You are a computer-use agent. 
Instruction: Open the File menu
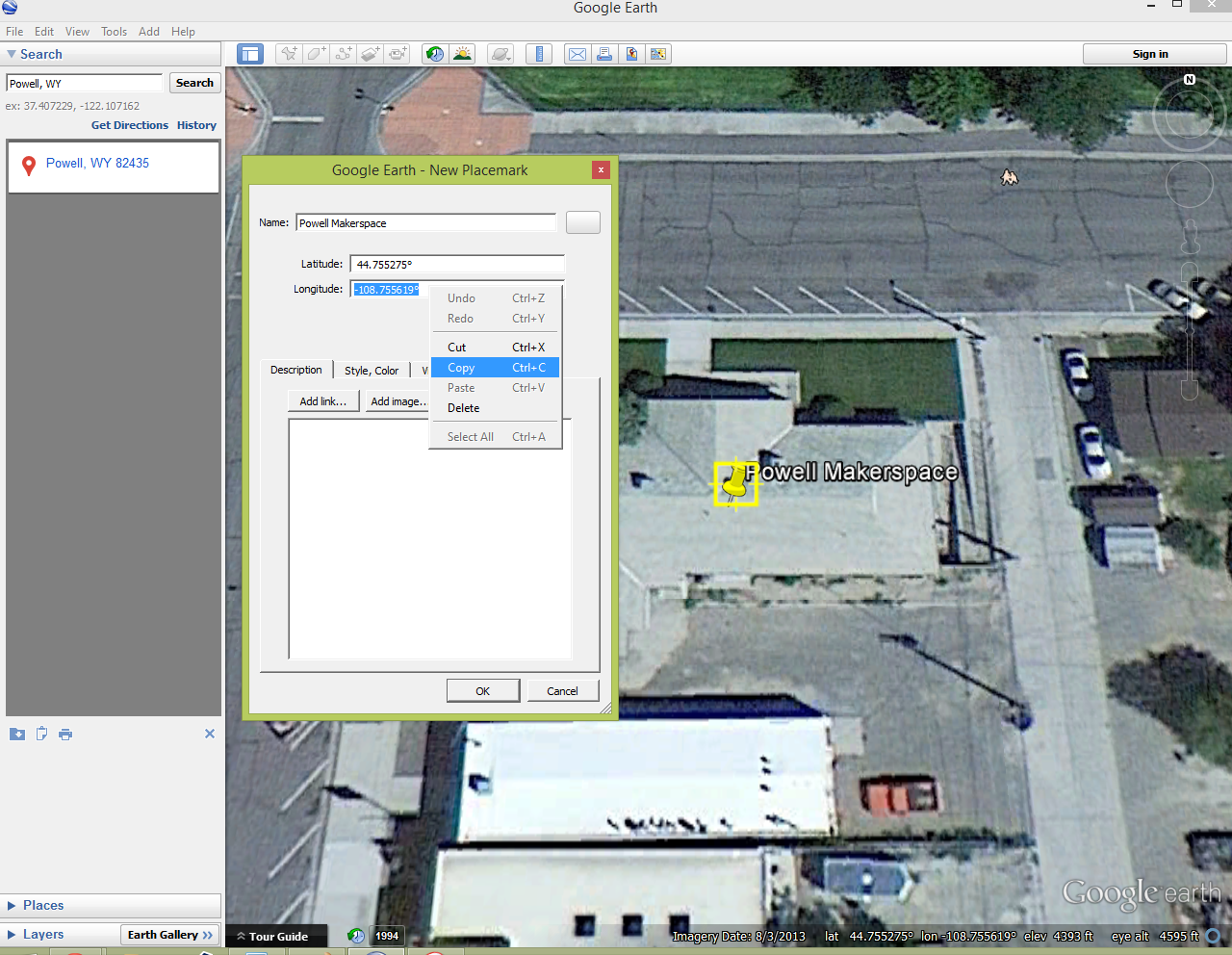pyautogui.click(x=14, y=31)
